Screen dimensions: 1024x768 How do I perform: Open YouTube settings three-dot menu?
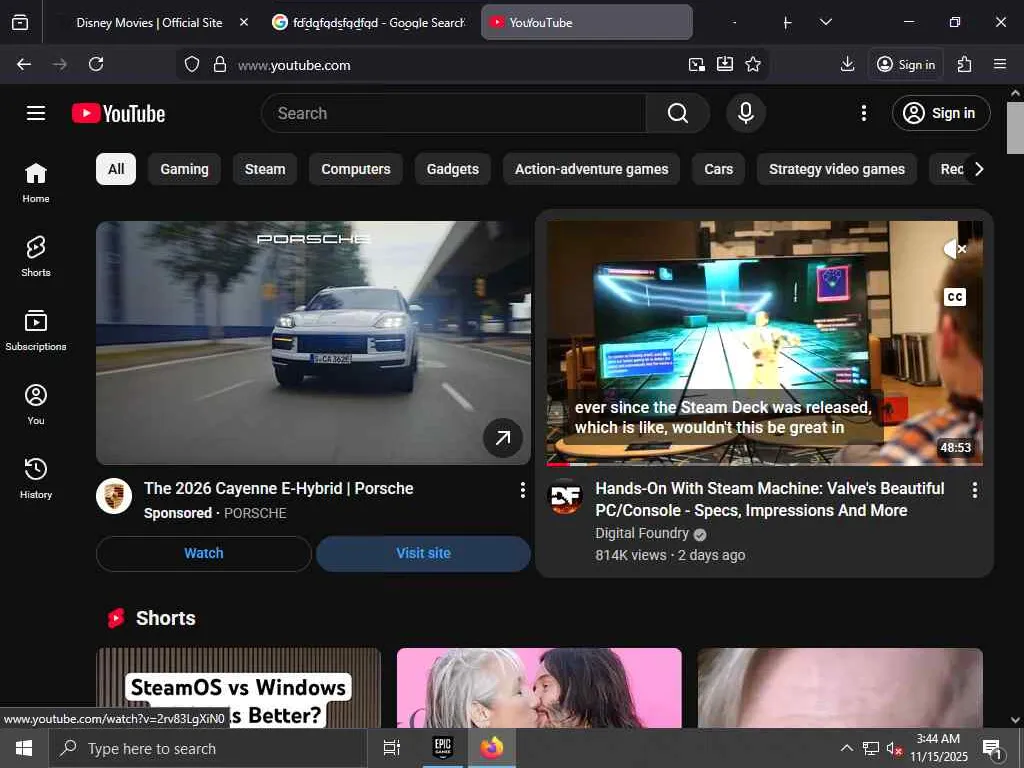pos(864,113)
